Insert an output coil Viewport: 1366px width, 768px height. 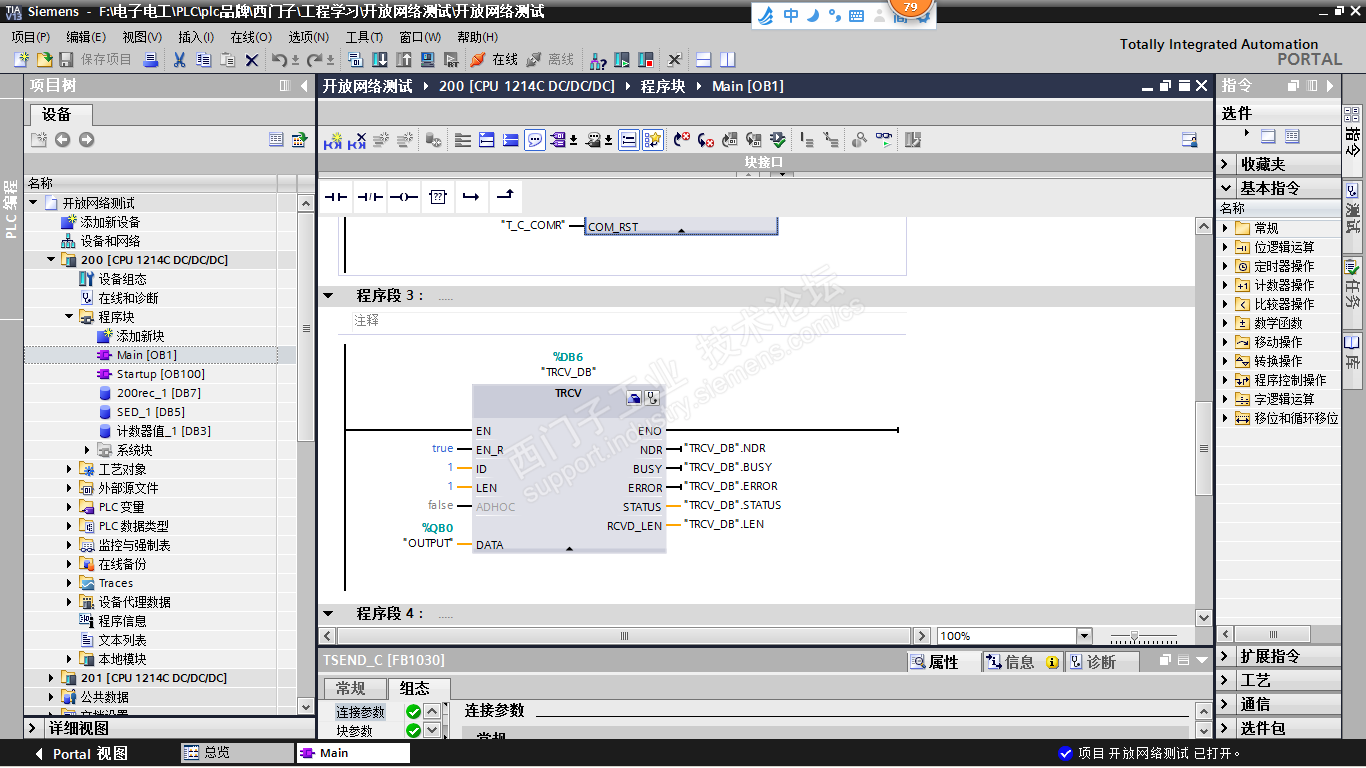(404, 197)
